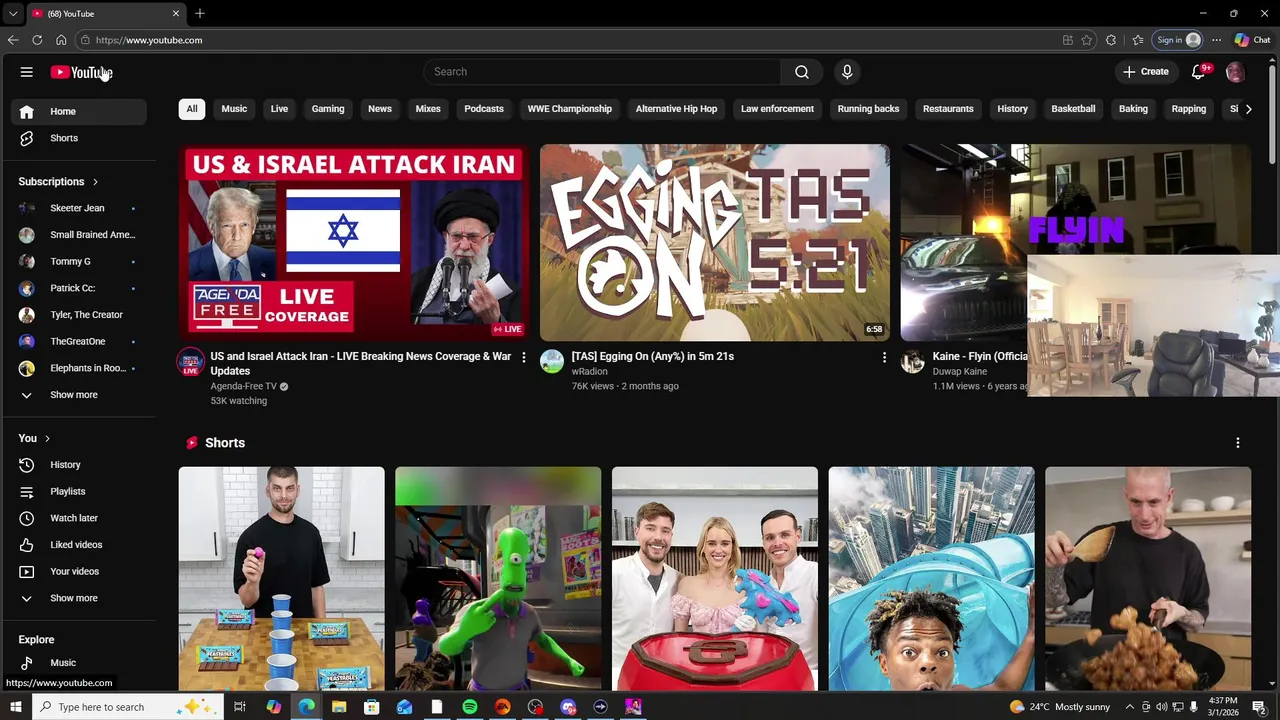
Task: Open Your videos in the sidebar
Action: [78, 572]
